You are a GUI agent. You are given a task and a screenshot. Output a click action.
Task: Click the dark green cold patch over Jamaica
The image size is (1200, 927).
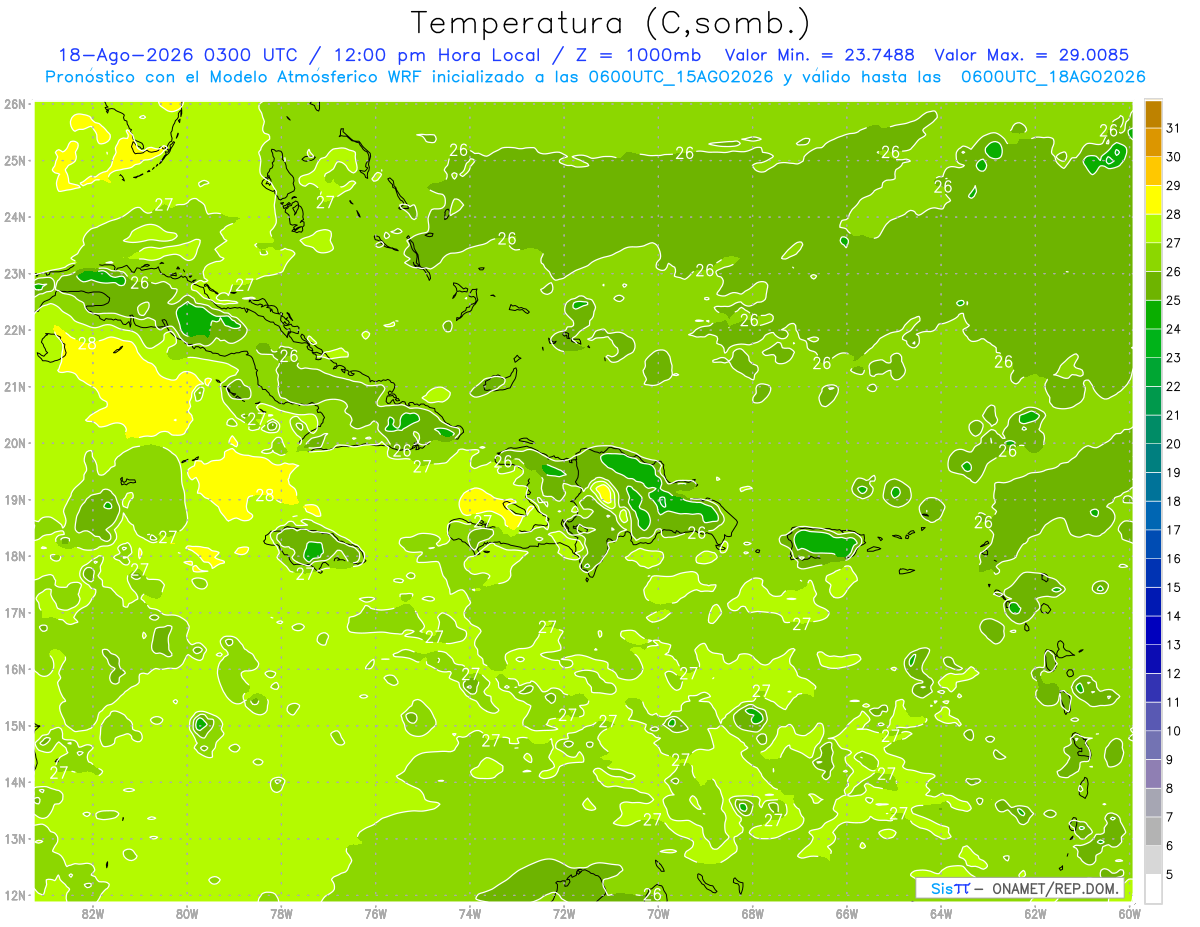(314, 550)
